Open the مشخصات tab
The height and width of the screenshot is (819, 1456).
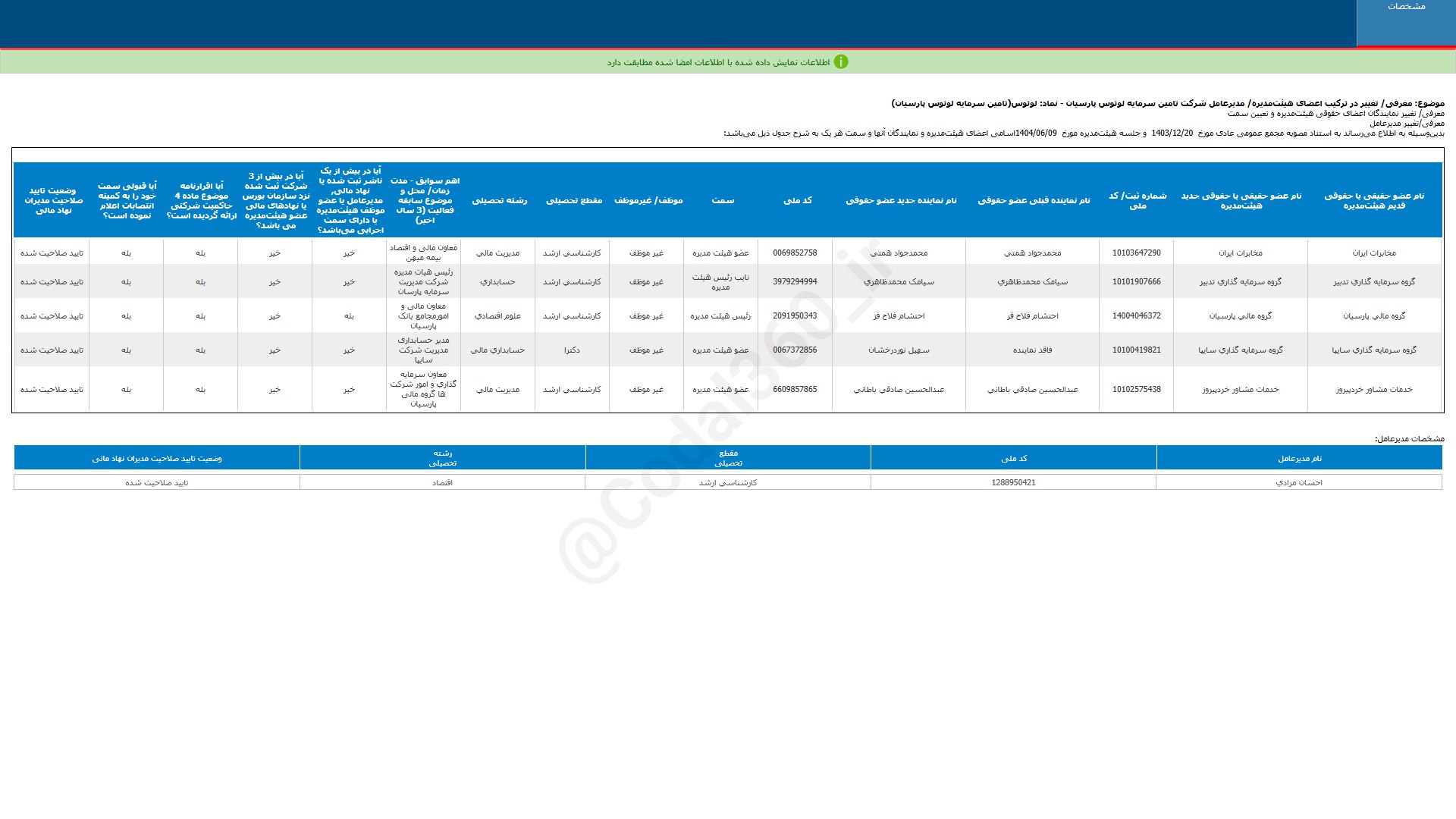[1406, 7]
